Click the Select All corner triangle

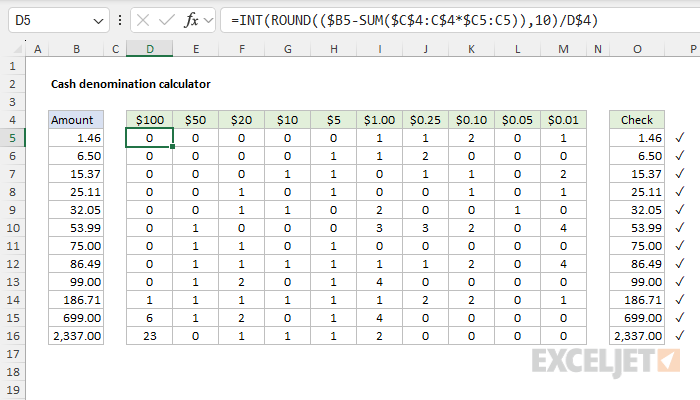(x=18, y=49)
